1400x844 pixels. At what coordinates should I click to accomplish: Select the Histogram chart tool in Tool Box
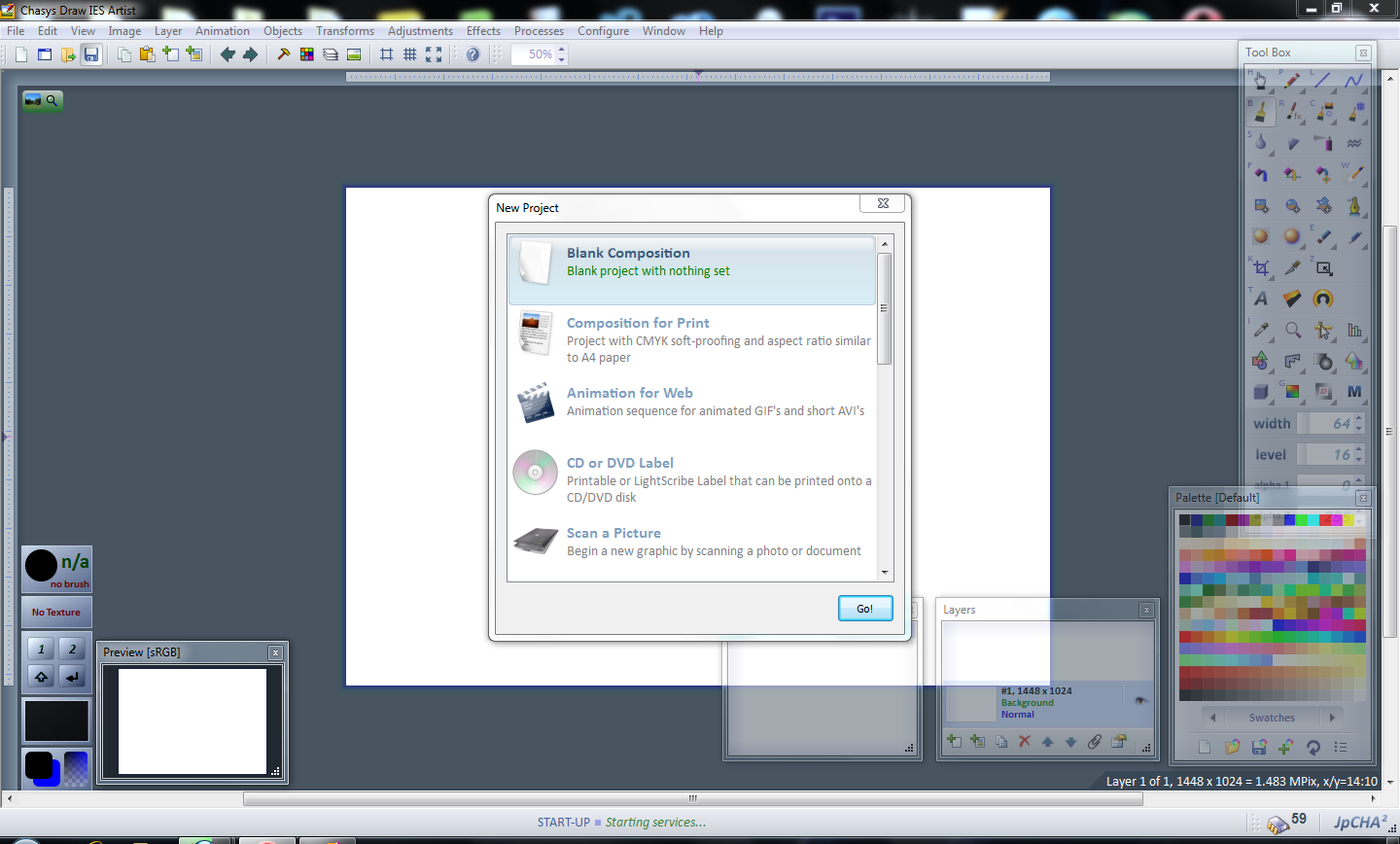1354,330
